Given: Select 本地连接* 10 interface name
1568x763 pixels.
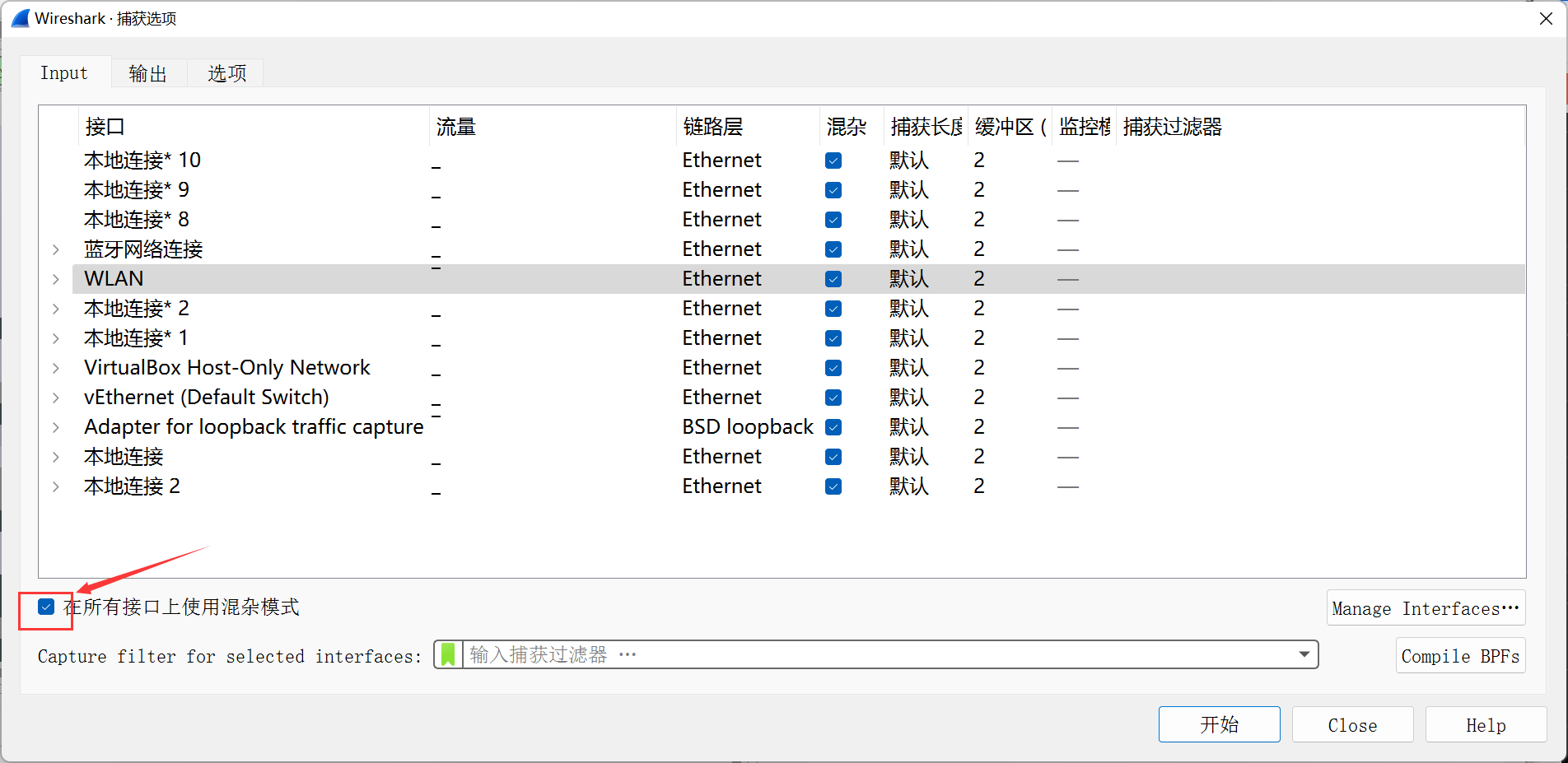Looking at the screenshot, I should coord(142,160).
